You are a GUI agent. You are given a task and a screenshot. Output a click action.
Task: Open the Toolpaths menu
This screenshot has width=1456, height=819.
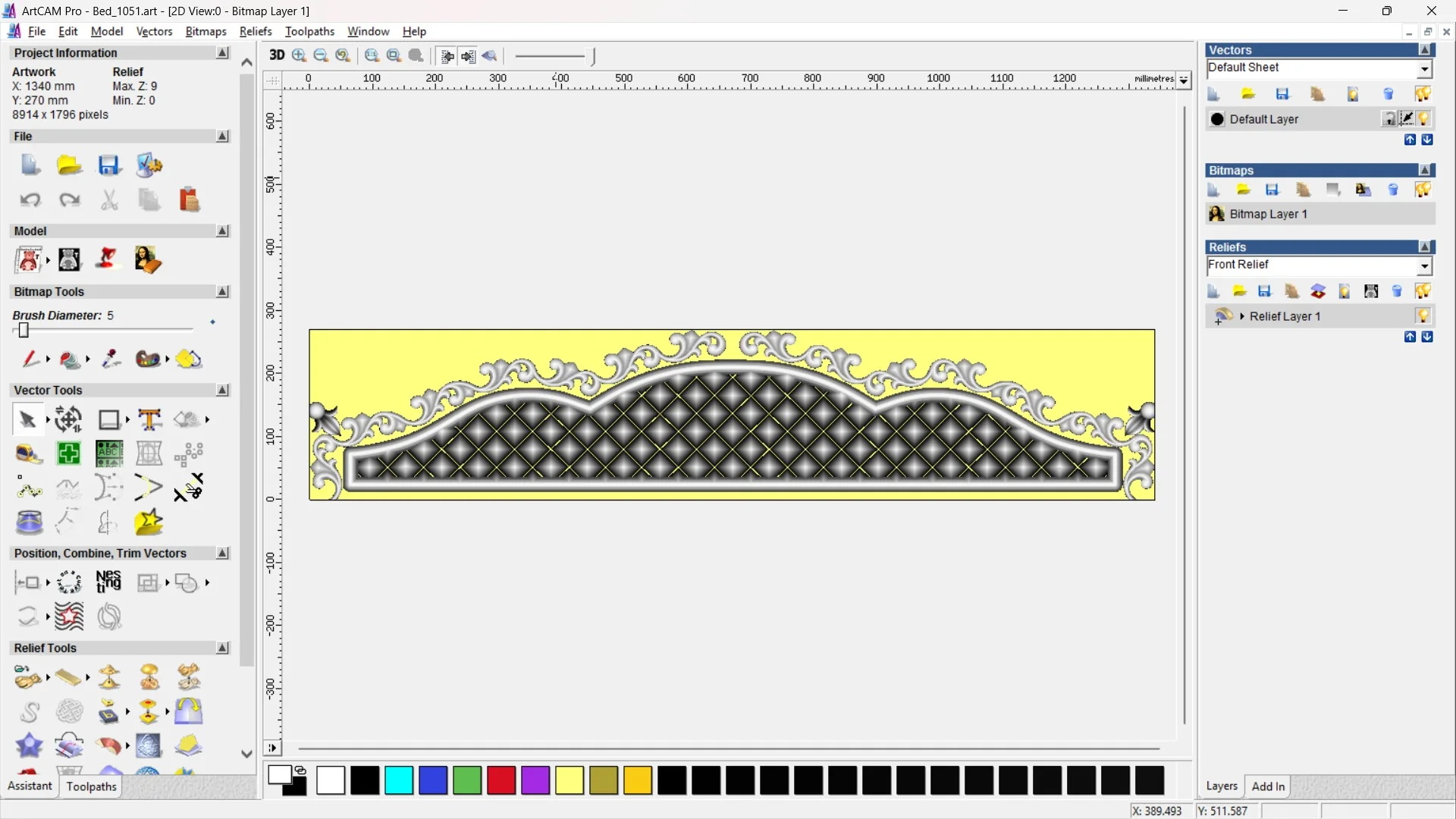309,31
